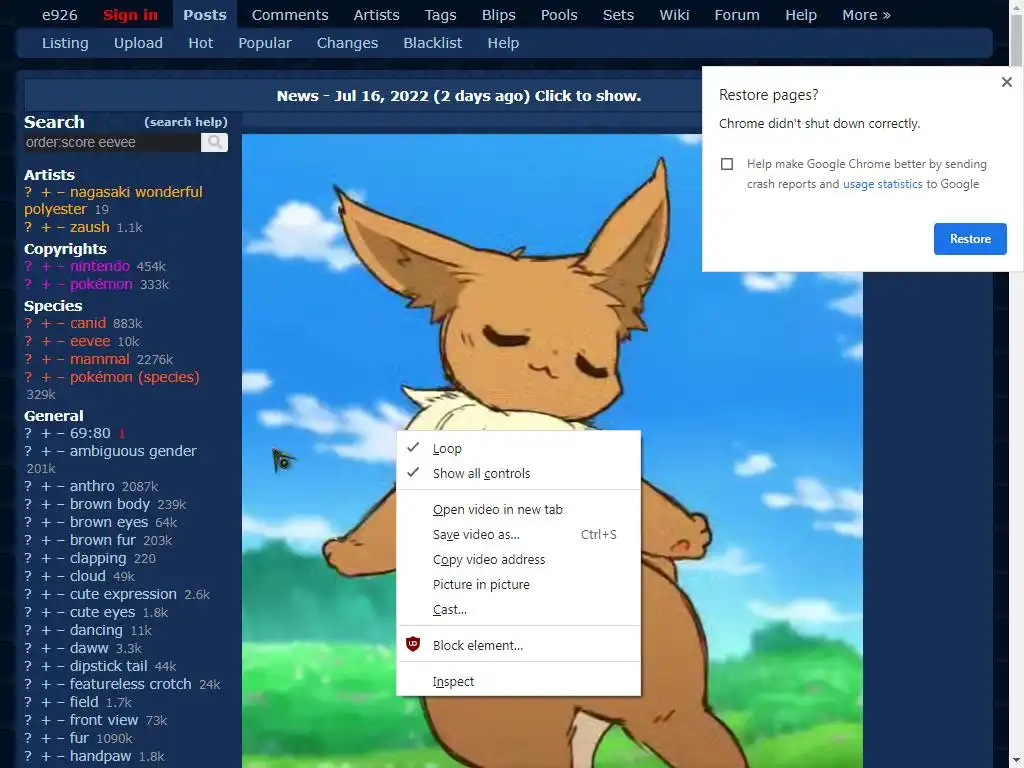The width and height of the screenshot is (1024, 768).
Task: Select Picture in picture
Action: 519,584
